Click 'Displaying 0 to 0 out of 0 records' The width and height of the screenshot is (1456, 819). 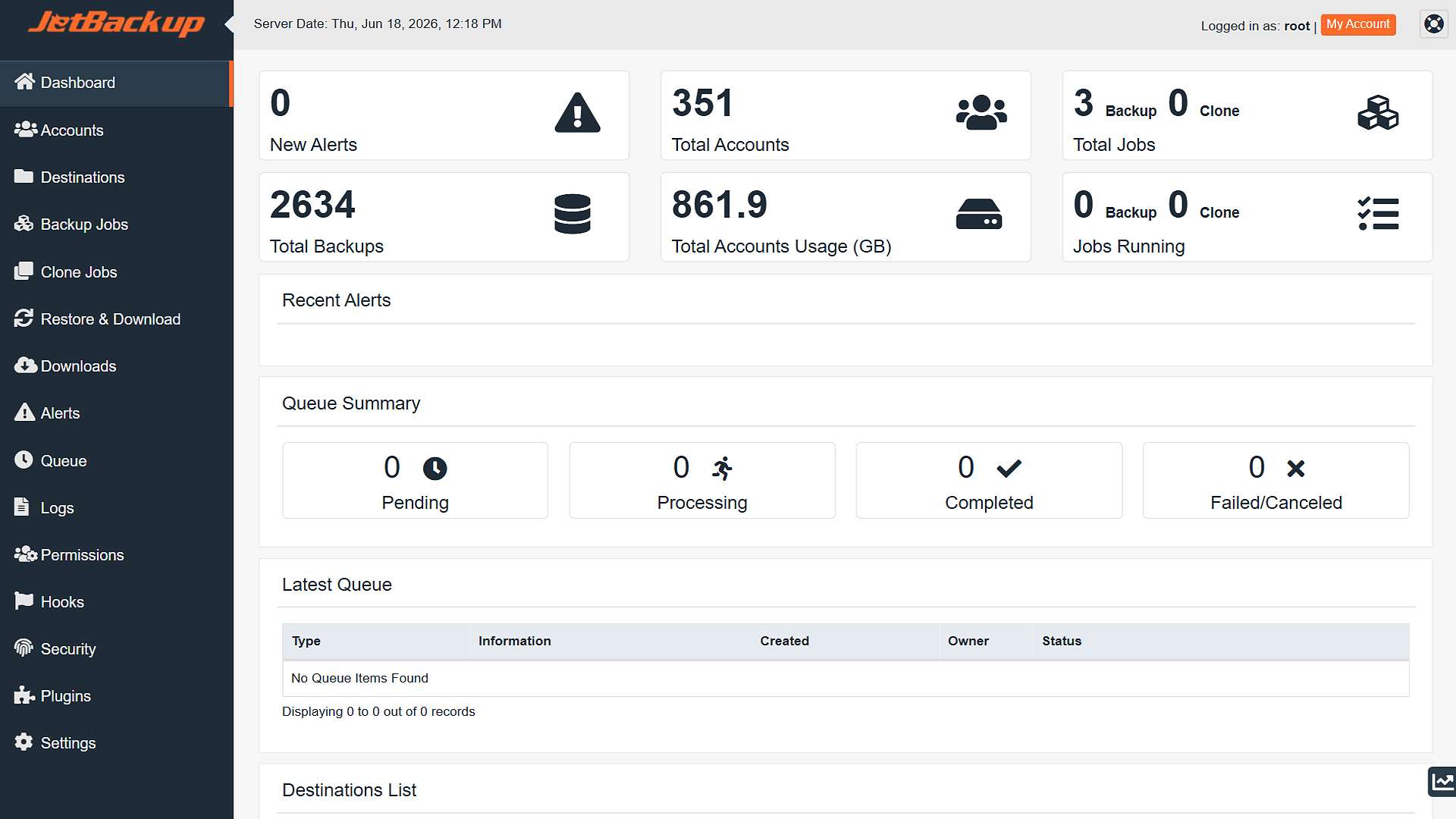click(x=378, y=711)
